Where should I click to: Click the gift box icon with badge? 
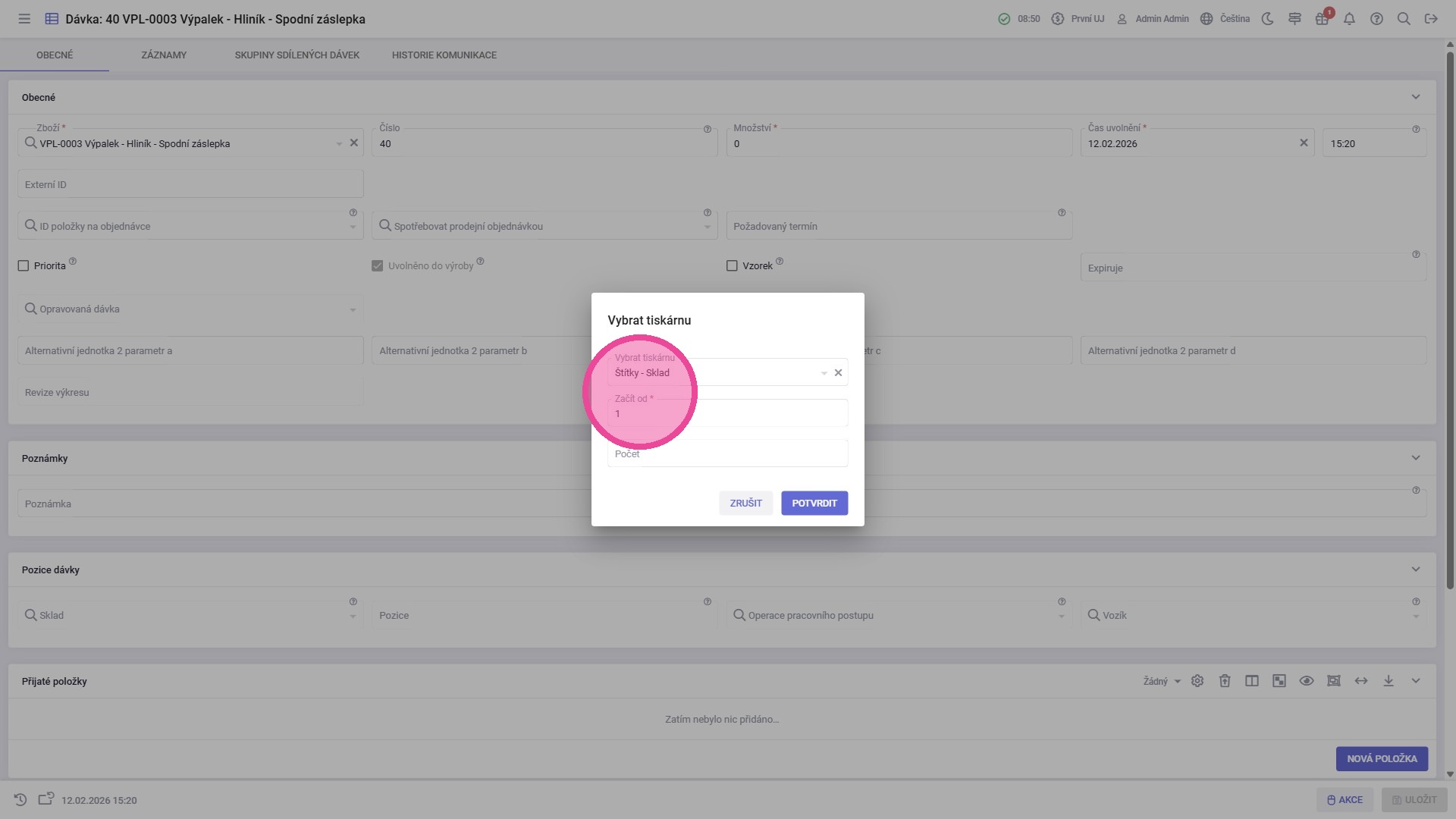point(1322,19)
